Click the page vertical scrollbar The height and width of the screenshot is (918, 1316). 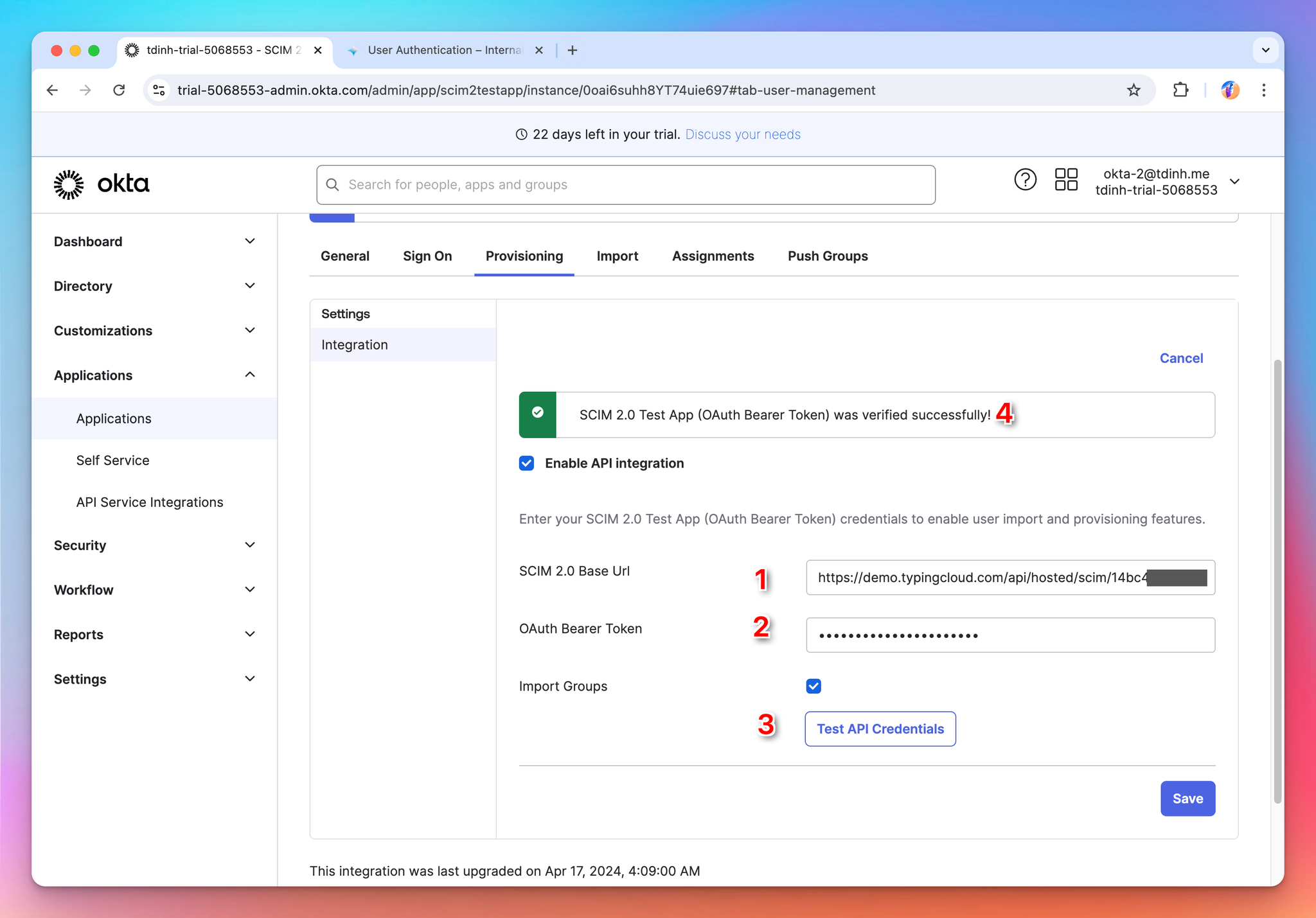[x=1277, y=581]
